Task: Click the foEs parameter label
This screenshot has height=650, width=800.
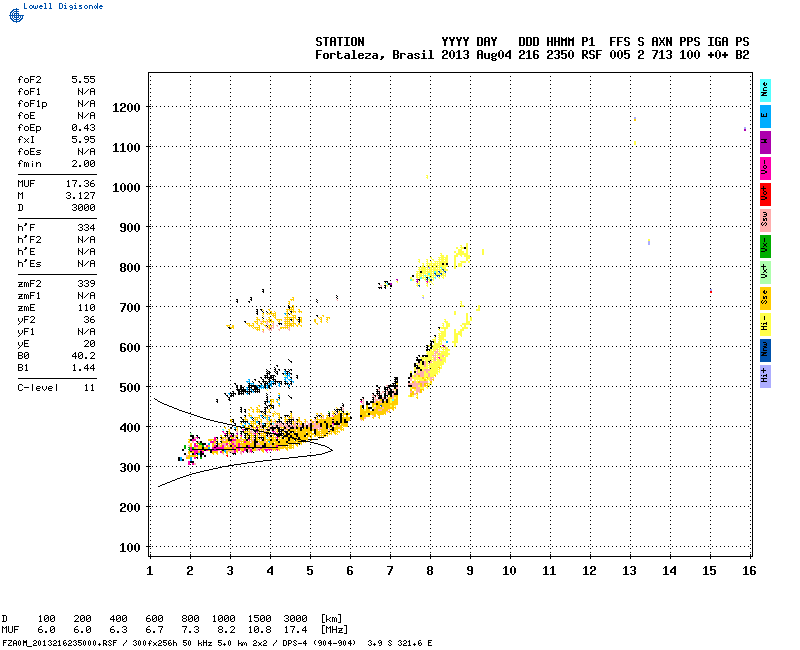Action: 29,152
